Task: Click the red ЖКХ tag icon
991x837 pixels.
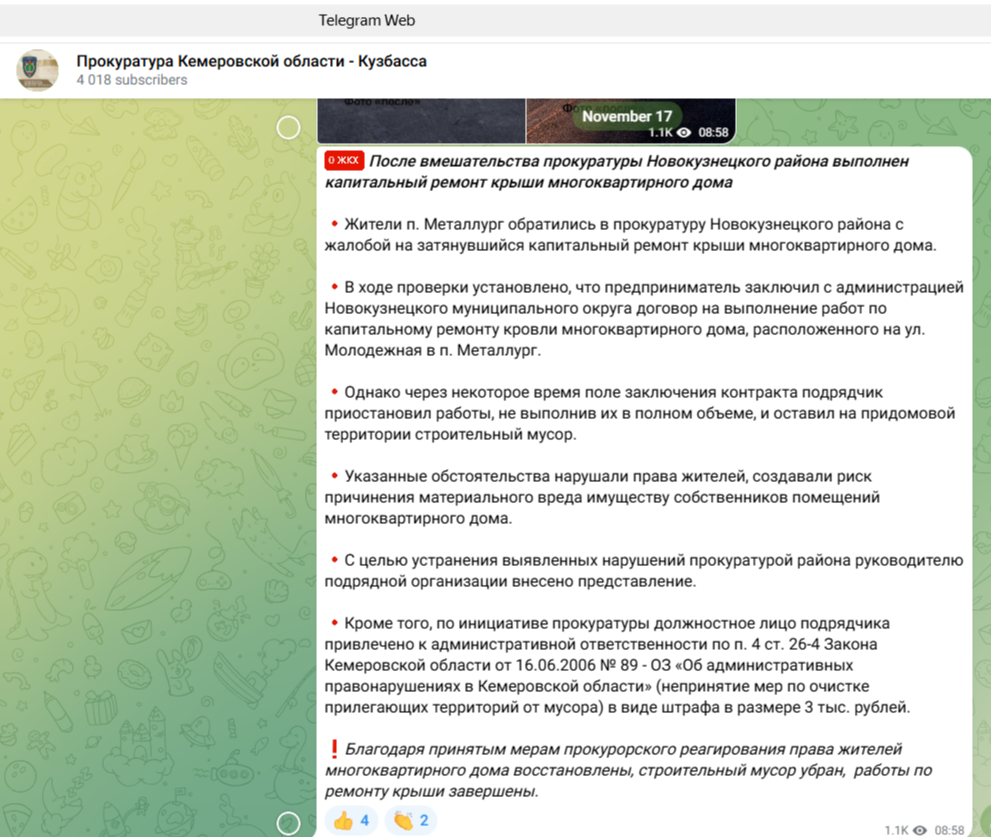Action: (344, 161)
